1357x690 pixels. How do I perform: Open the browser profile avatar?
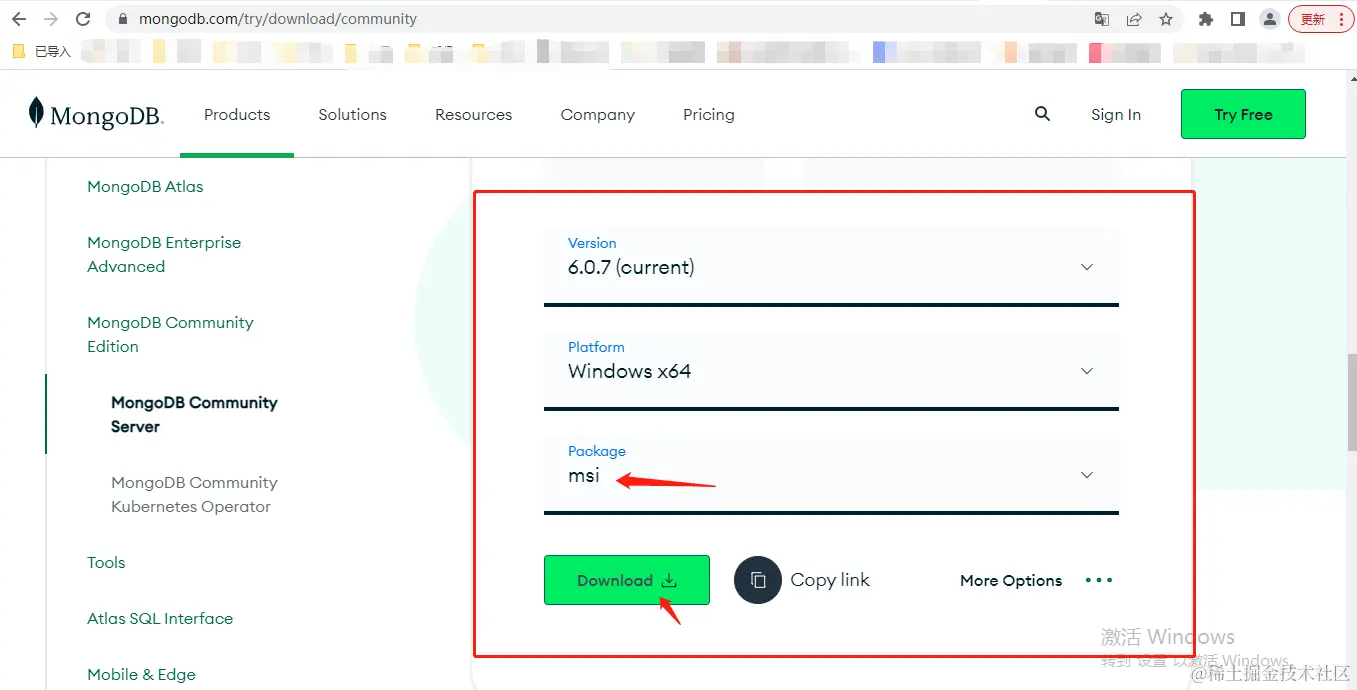(x=1270, y=19)
